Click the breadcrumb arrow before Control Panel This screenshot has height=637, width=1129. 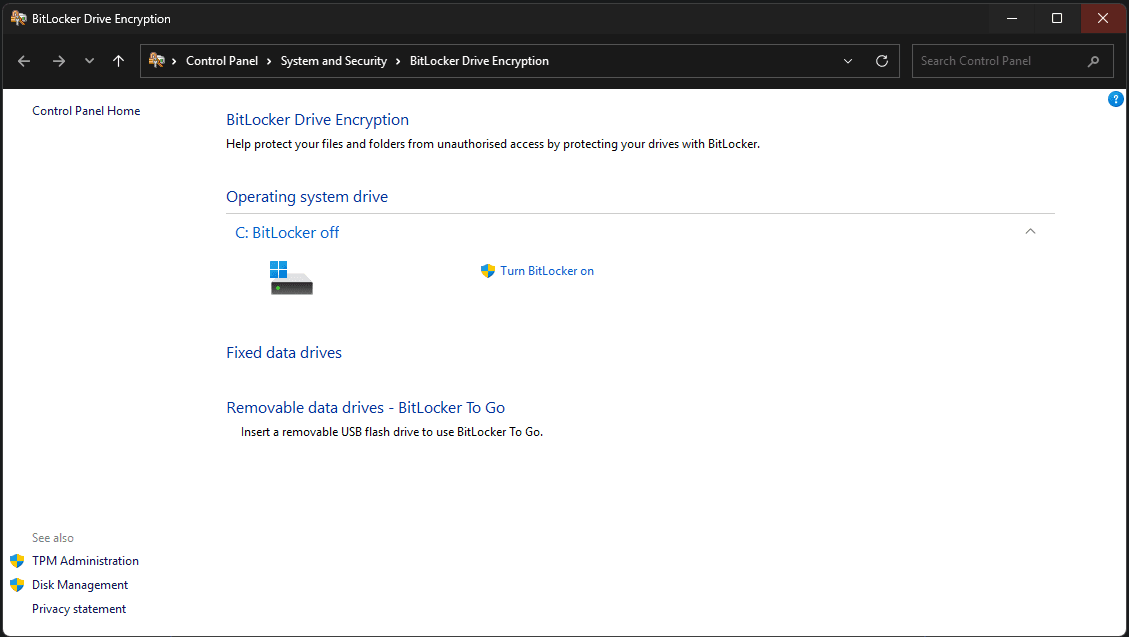click(174, 61)
